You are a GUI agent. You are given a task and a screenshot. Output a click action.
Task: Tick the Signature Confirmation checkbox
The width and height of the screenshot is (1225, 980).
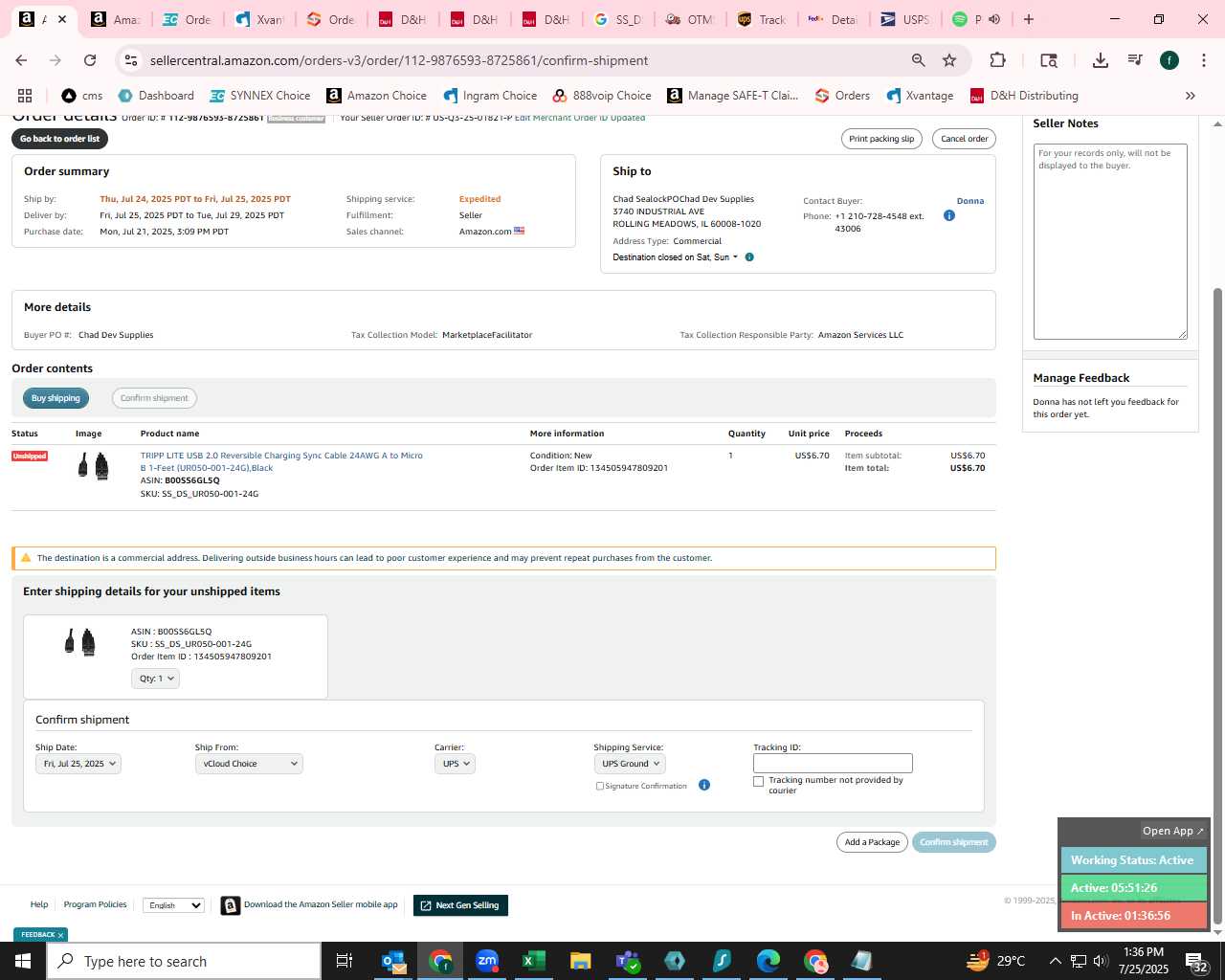[x=600, y=786]
